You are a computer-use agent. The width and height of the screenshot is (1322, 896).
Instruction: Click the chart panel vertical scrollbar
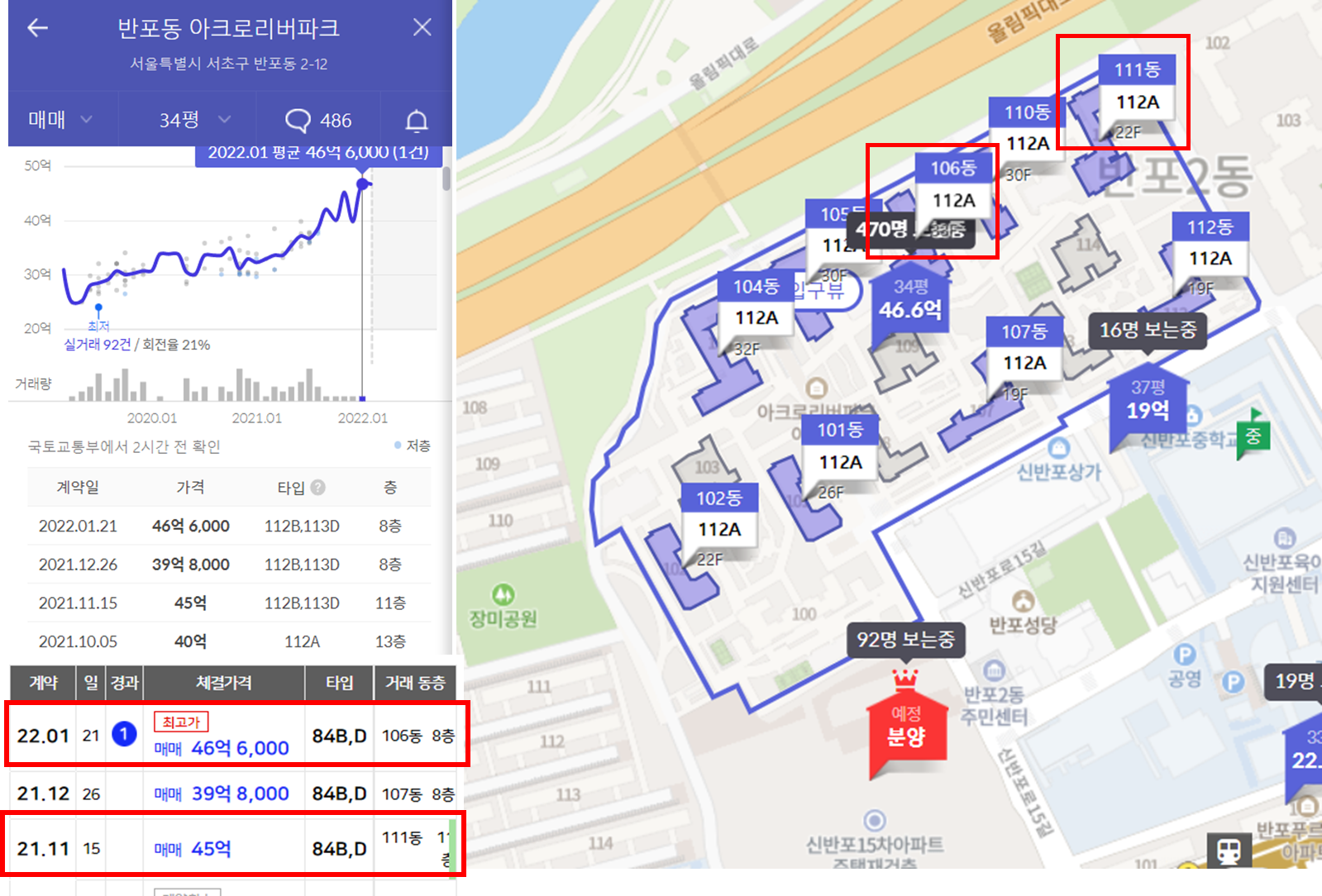(x=446, y=178)
